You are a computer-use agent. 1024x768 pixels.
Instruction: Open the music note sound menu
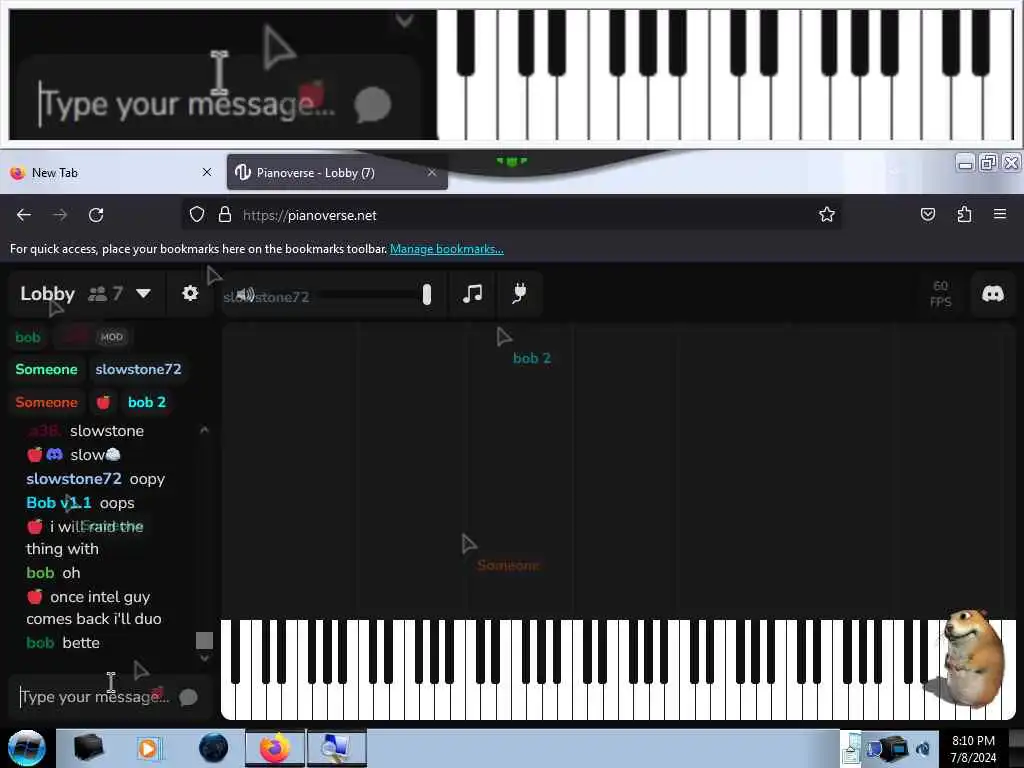coord(472,294)
